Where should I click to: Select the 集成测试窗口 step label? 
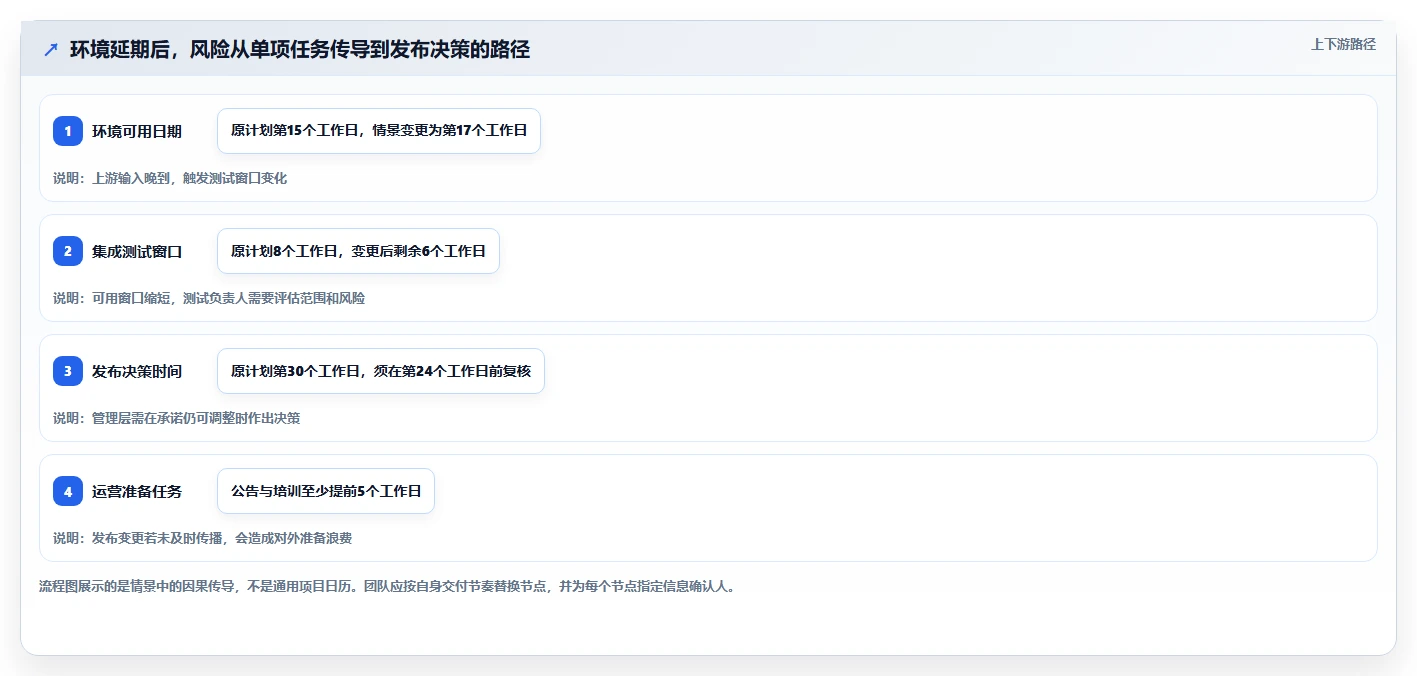pyautogui.click(x=137, y=251)
